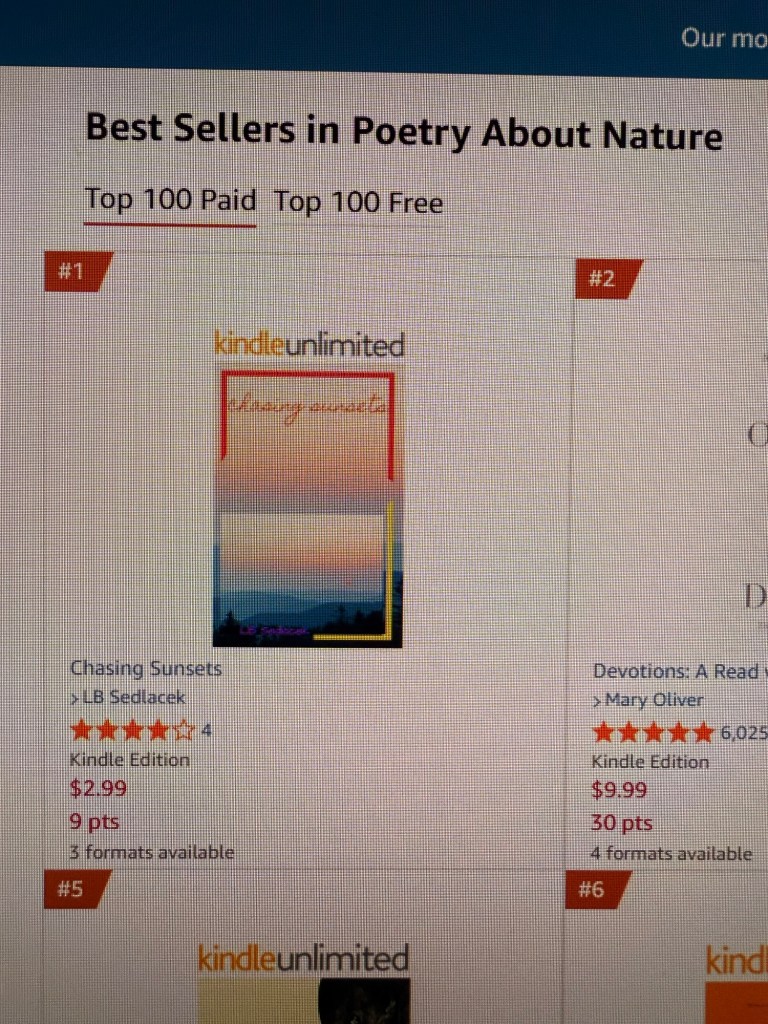Screen dimensions: 768x1024
Task: View star ratings for Devotions
Action: [654, 732]
